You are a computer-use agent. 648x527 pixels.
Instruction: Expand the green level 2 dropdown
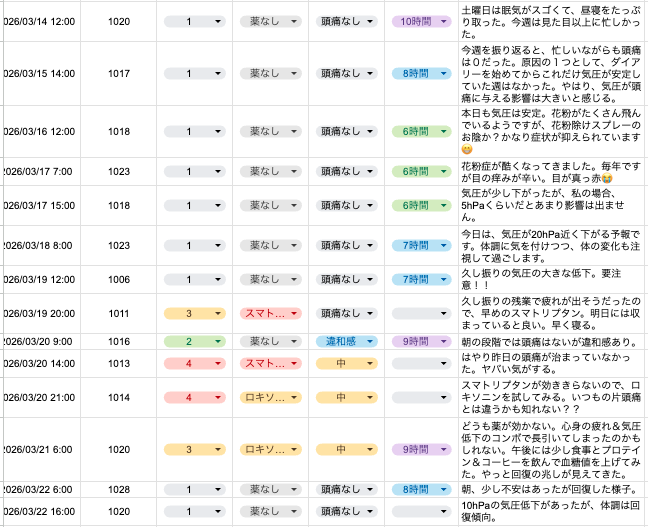coord(193,341)
